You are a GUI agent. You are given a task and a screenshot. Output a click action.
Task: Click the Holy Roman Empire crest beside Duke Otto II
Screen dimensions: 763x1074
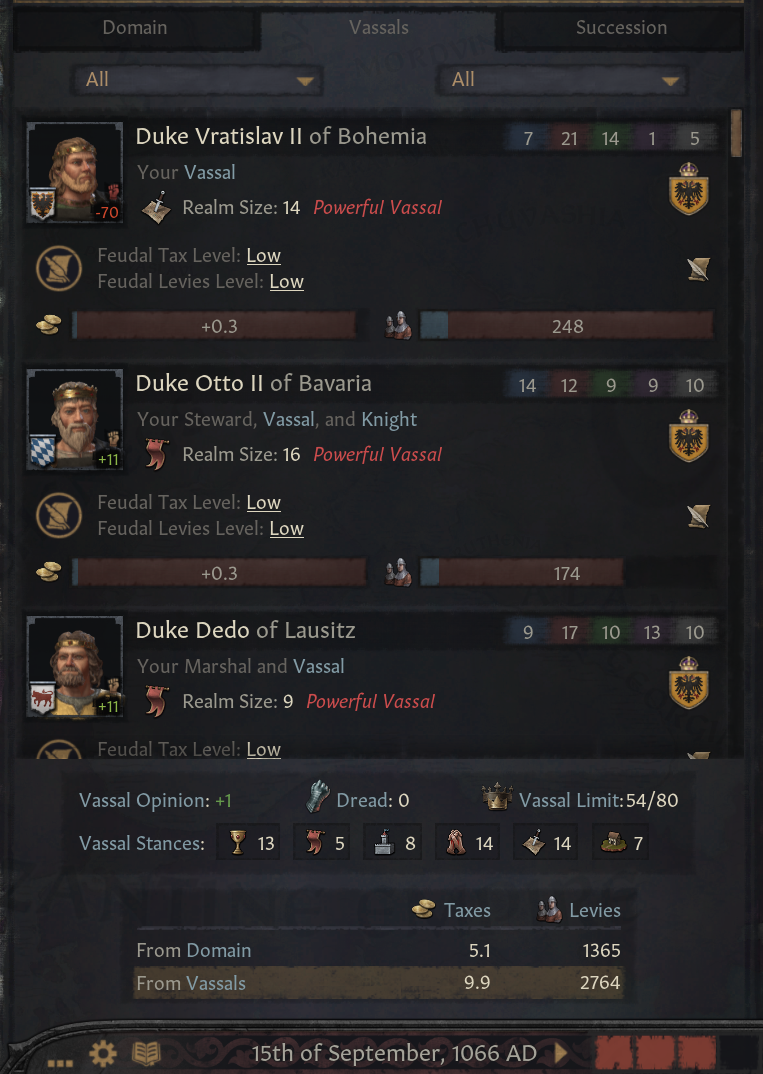(688, 437)
